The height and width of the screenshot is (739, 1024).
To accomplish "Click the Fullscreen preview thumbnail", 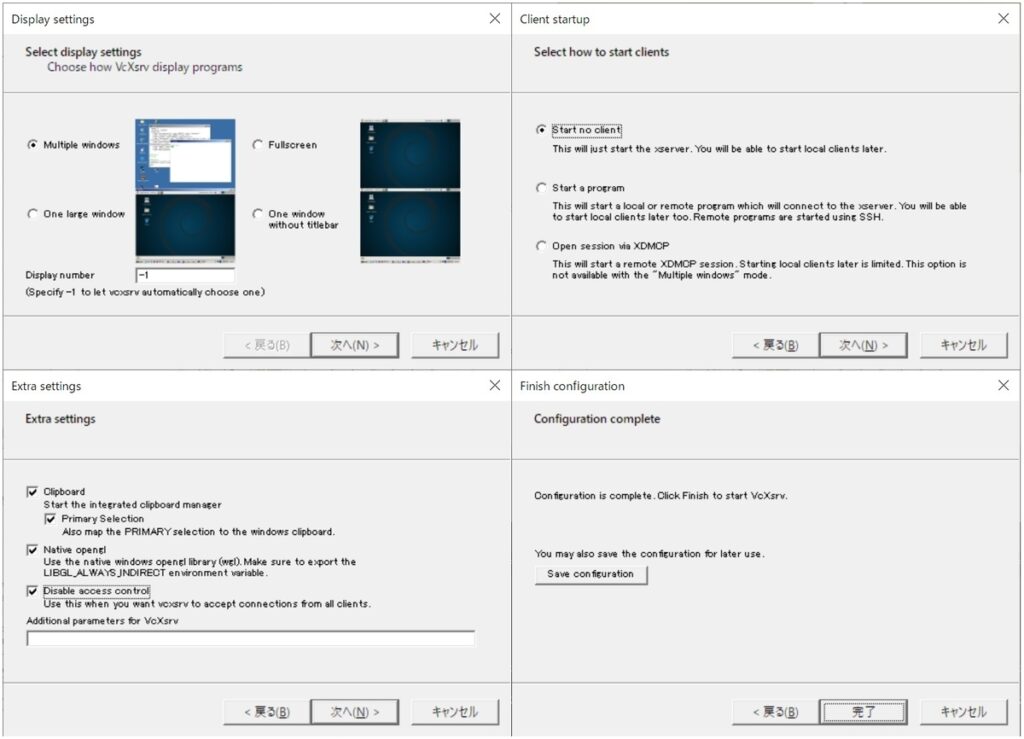I will [x=410, y=155].
